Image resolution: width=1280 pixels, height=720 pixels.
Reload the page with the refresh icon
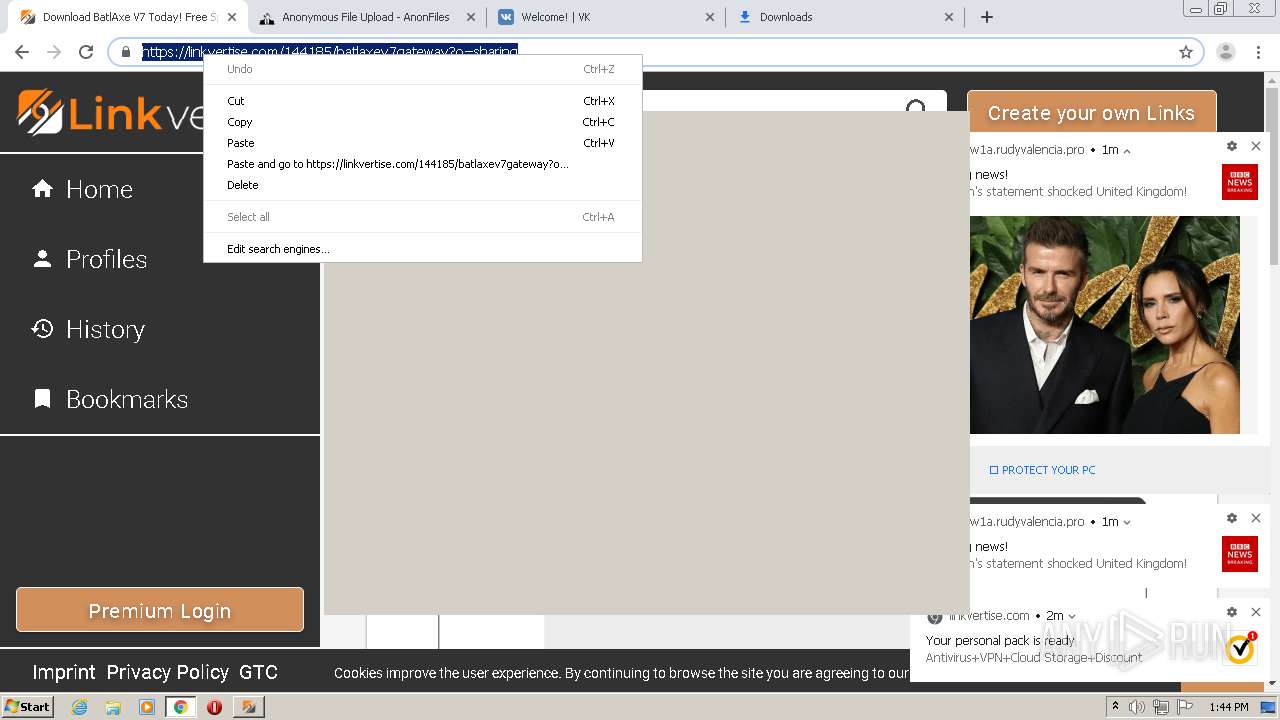click(86, 52)
